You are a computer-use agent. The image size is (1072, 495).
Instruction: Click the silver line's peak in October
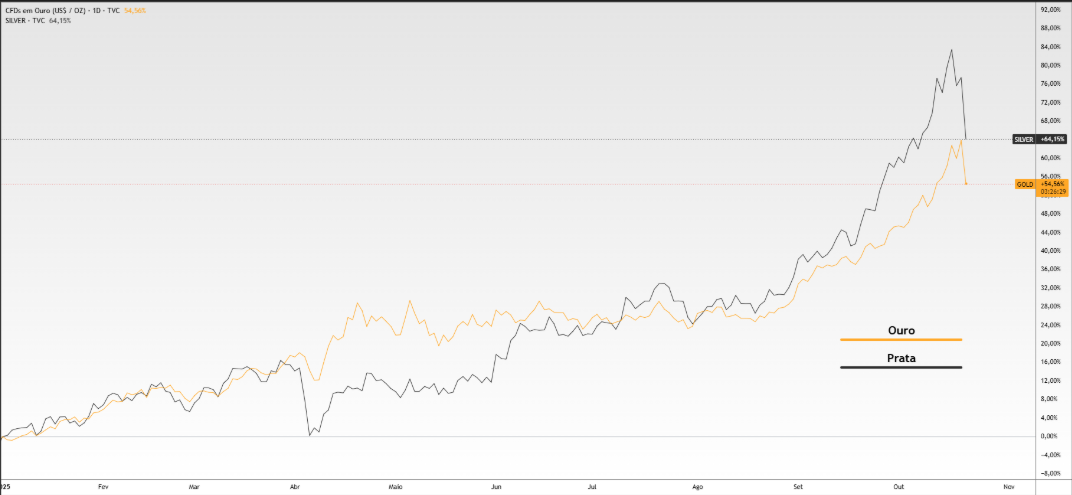point(951,50)
